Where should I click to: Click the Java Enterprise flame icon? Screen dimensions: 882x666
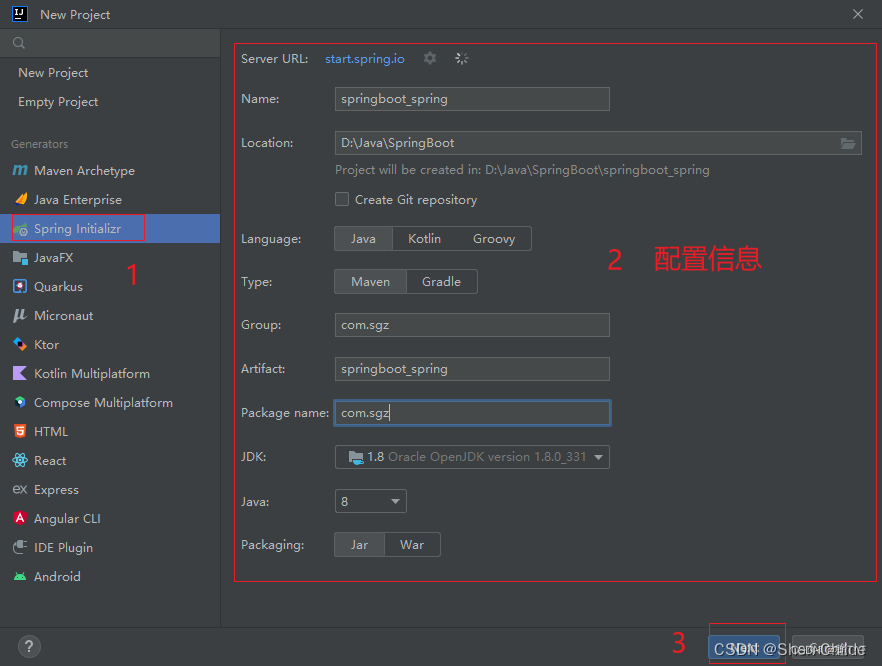[21, 199]
